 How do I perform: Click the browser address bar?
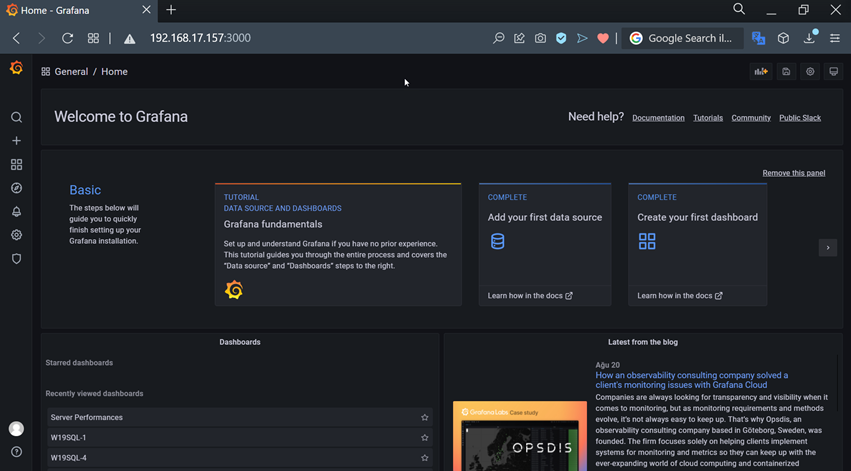[x=300, y=38]
